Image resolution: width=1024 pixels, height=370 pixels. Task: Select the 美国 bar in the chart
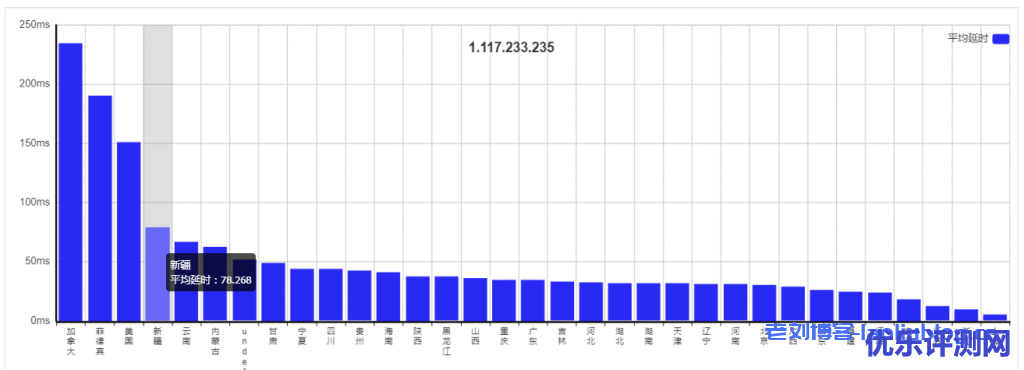(x=129, y=232)
